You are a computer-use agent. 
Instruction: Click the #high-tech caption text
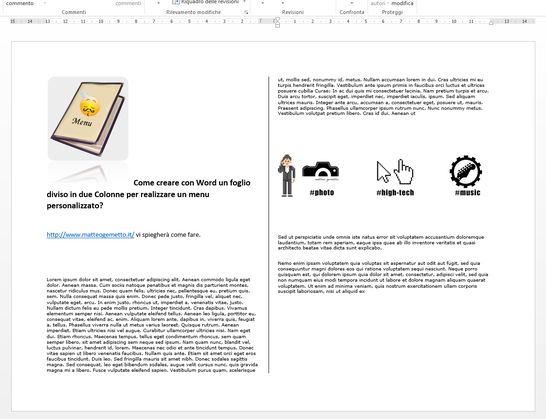tap(395, 193)
